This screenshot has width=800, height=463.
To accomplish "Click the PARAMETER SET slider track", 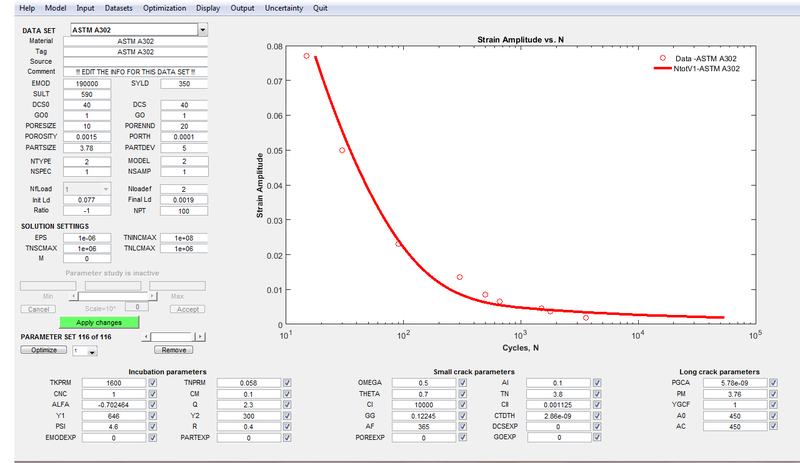I will (172, 336).
